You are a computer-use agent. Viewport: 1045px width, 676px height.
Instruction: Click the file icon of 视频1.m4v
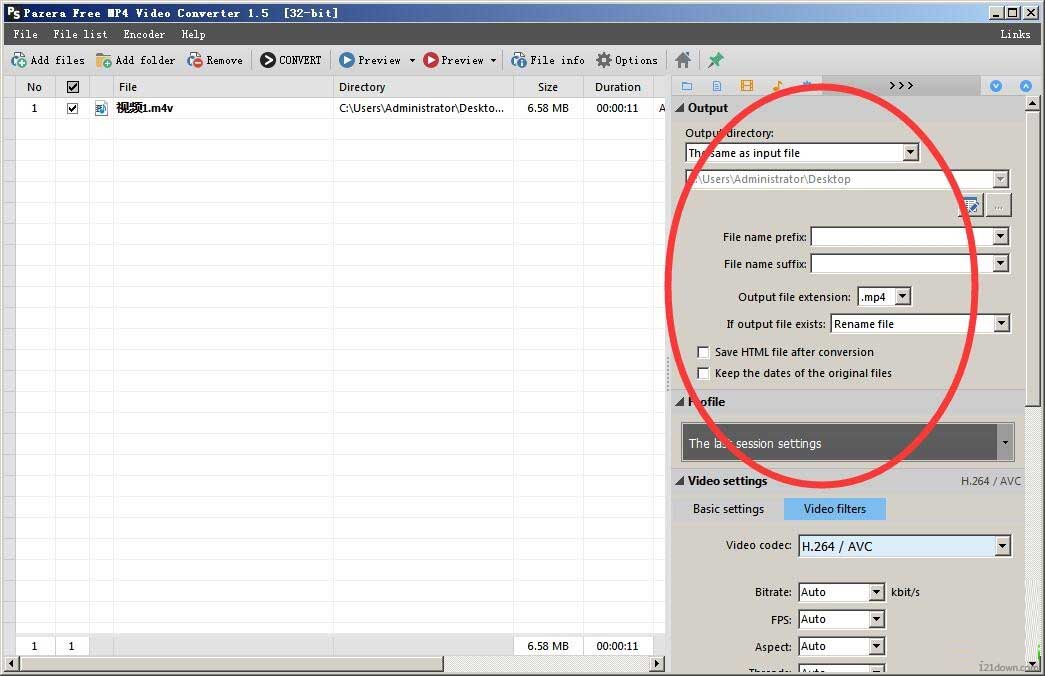coord(101,109)
